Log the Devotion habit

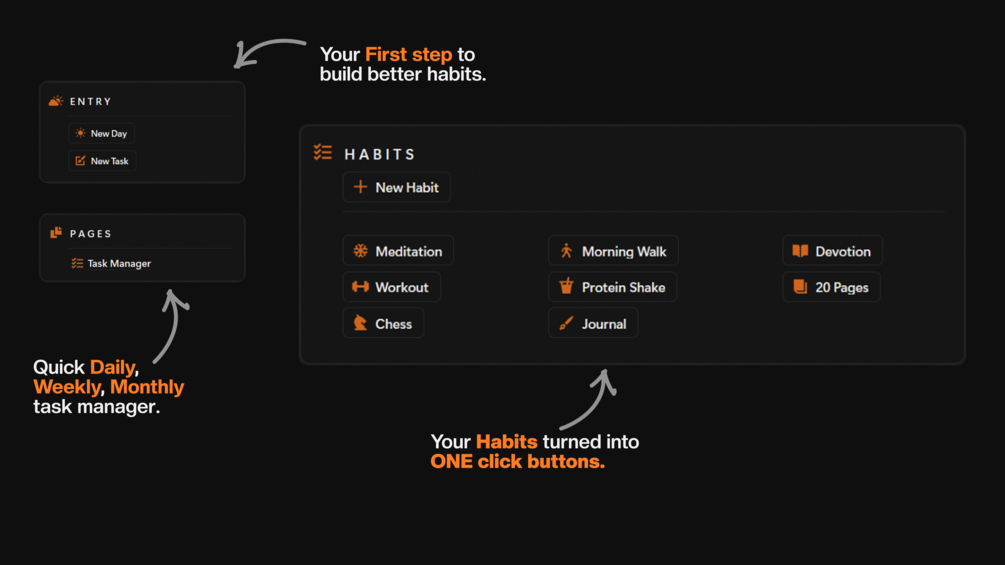(x=832, y=251)
